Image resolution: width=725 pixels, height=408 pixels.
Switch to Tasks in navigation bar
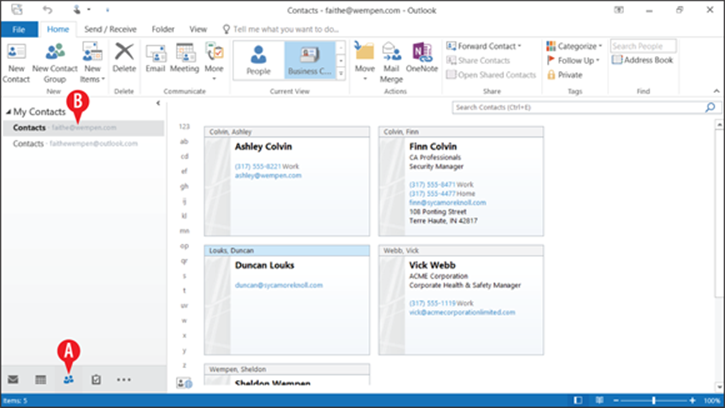click(96, 380)
